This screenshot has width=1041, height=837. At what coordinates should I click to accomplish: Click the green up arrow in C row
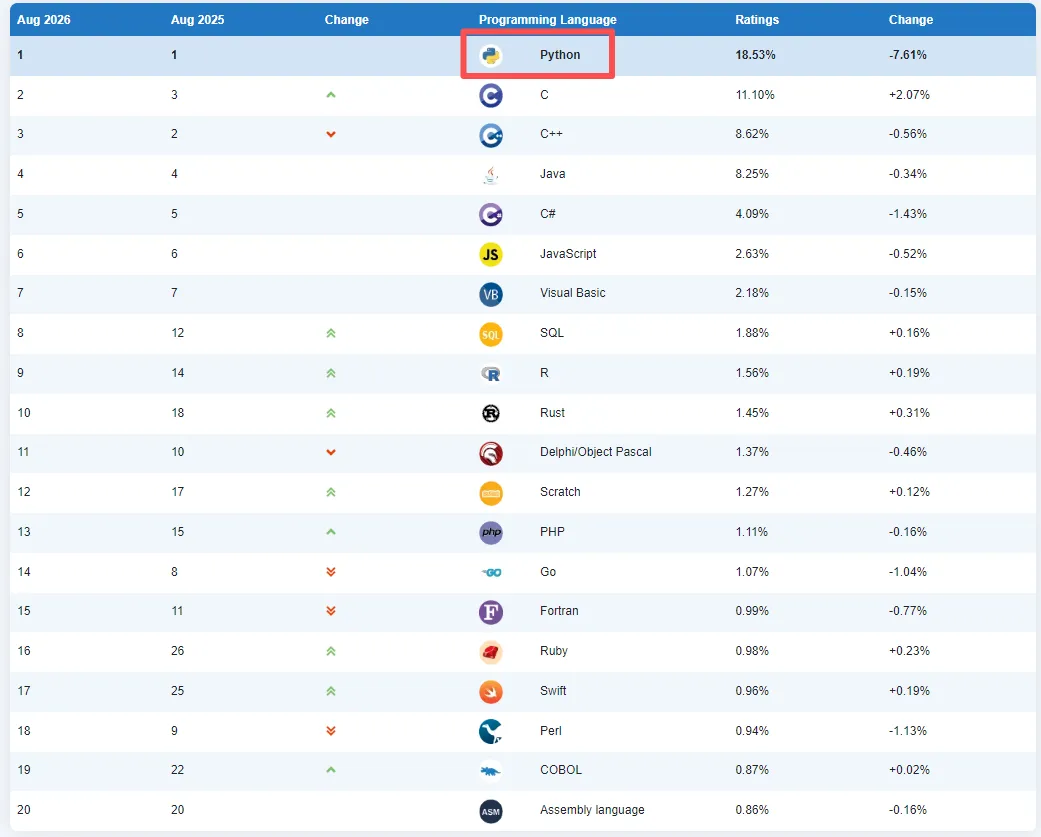tap(331, 95)
